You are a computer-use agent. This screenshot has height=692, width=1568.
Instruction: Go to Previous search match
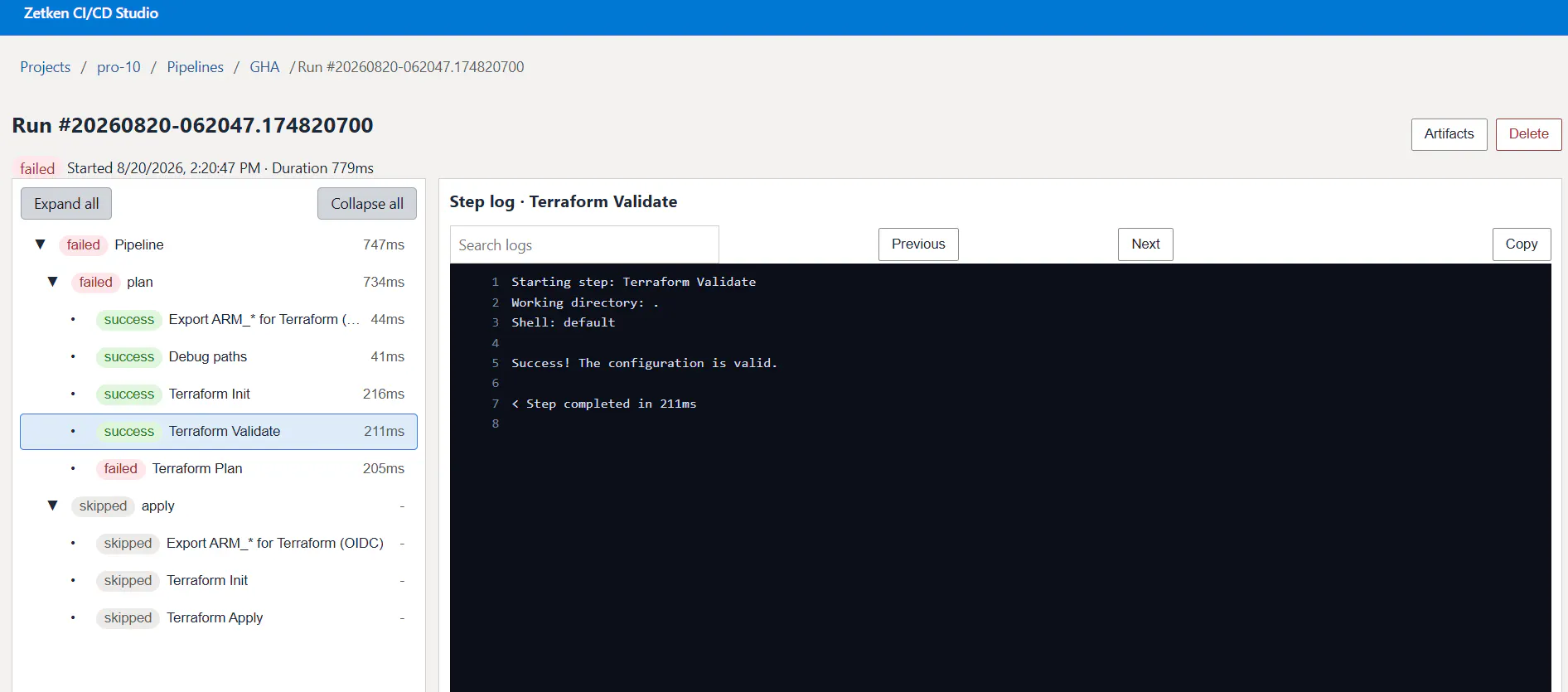[918, 244]
